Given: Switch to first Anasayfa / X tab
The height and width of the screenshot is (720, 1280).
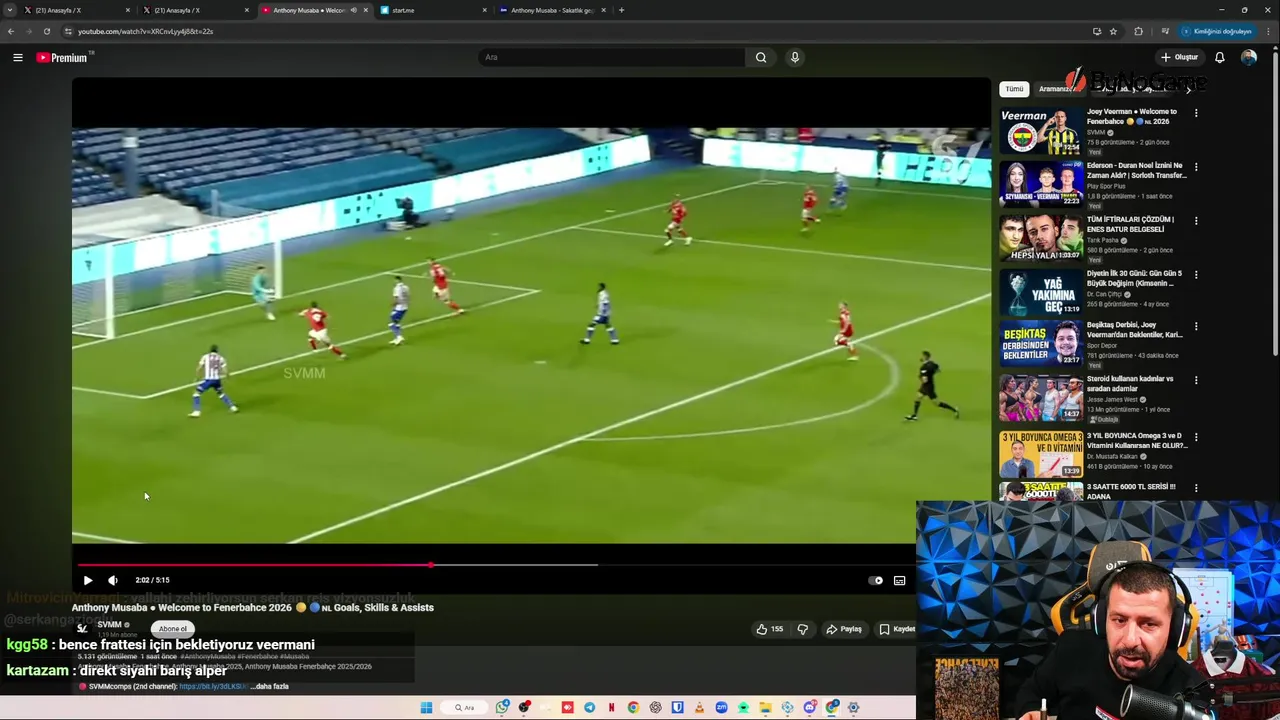Looking at the screenshot, I should point(76,10).
